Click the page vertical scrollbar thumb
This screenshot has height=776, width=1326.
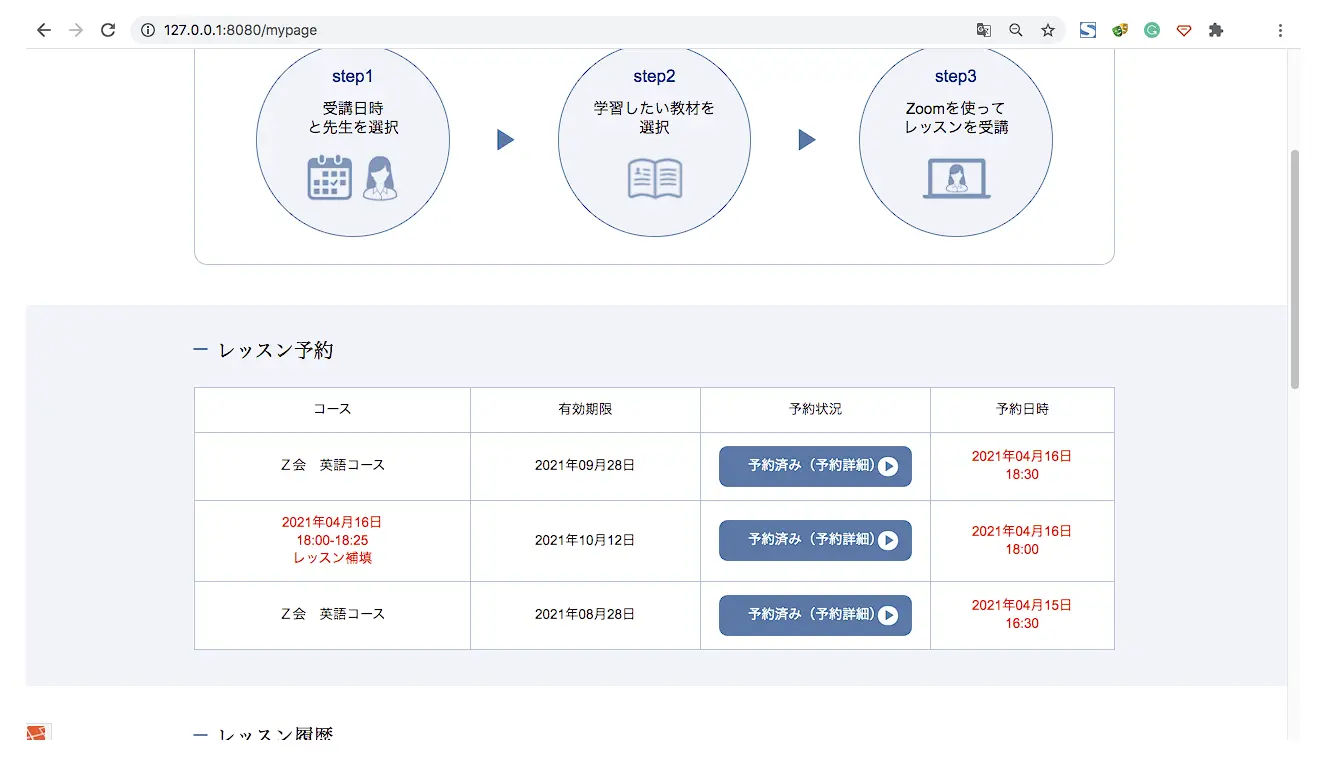coord(1295,268)
